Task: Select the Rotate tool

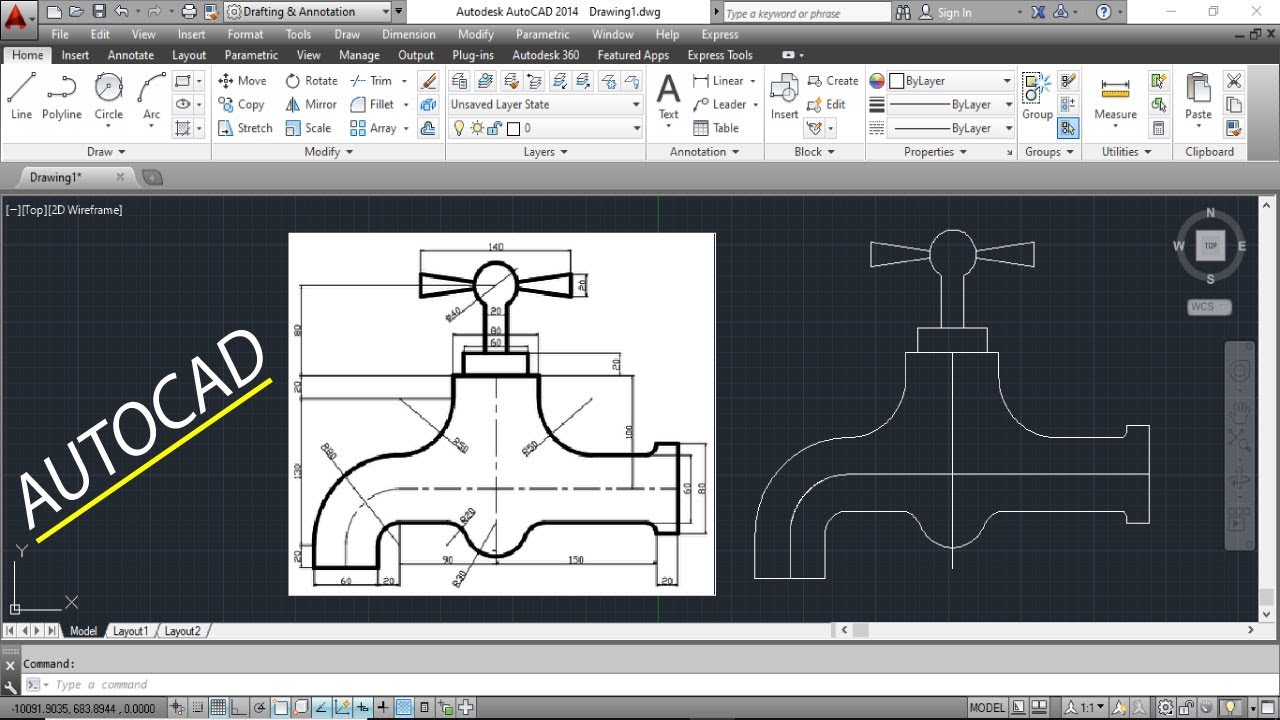Action: pos(311,81)
